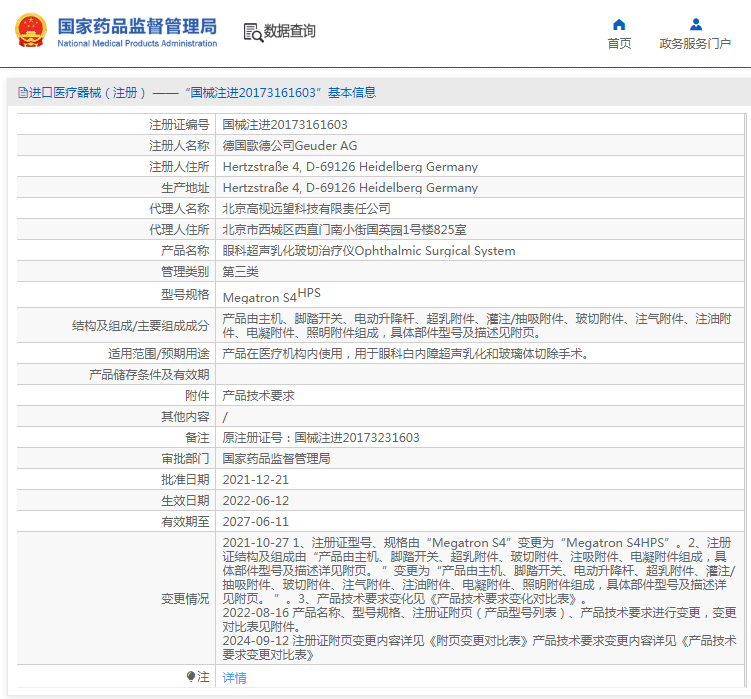The height and width of the screenshot is (699, 751).
Task: Click the 产品名称 label
Action: [185, 251]
